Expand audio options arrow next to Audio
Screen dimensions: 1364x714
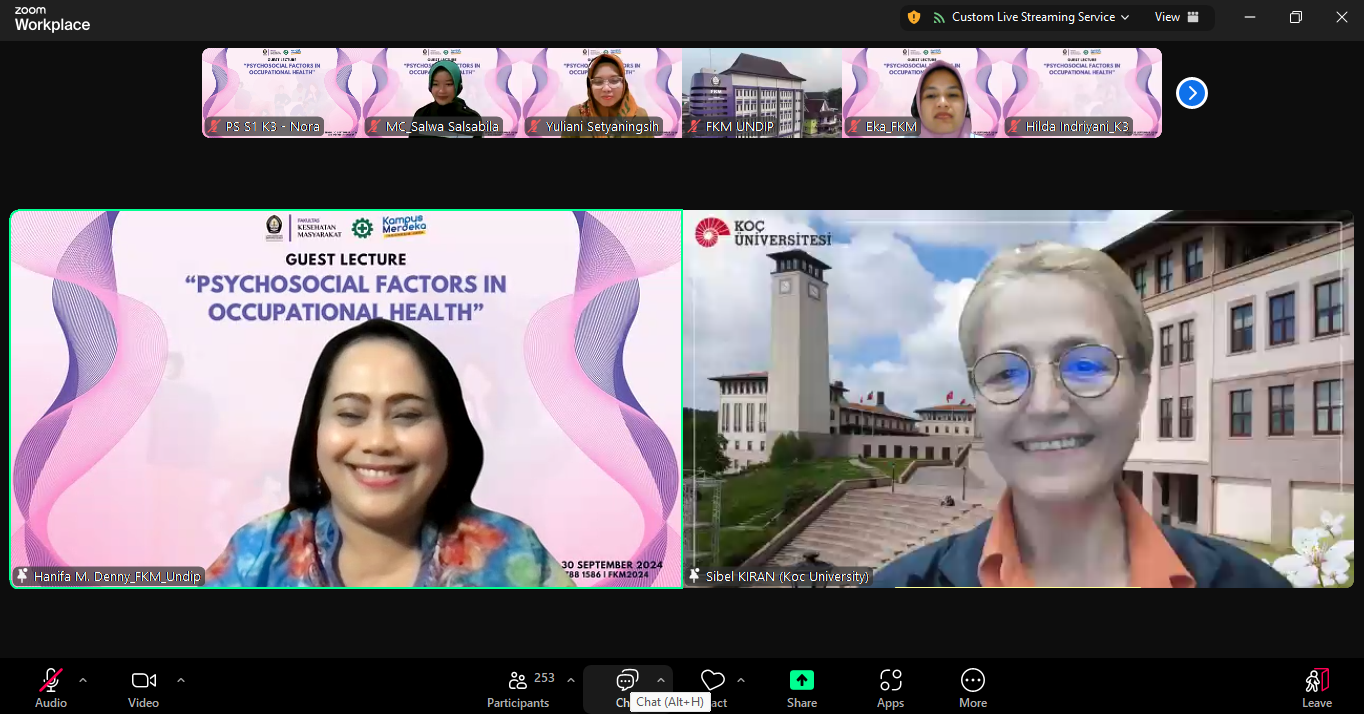[x=83, y=680]
